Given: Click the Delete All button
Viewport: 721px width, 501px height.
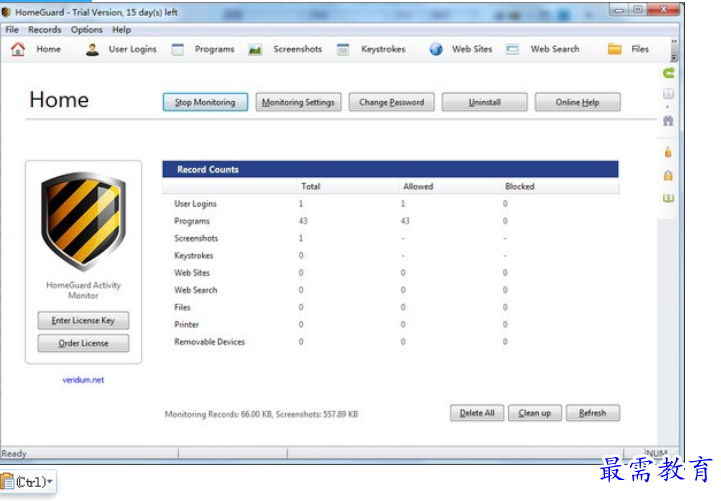Looking at the screenshot, I should point(477,413).
